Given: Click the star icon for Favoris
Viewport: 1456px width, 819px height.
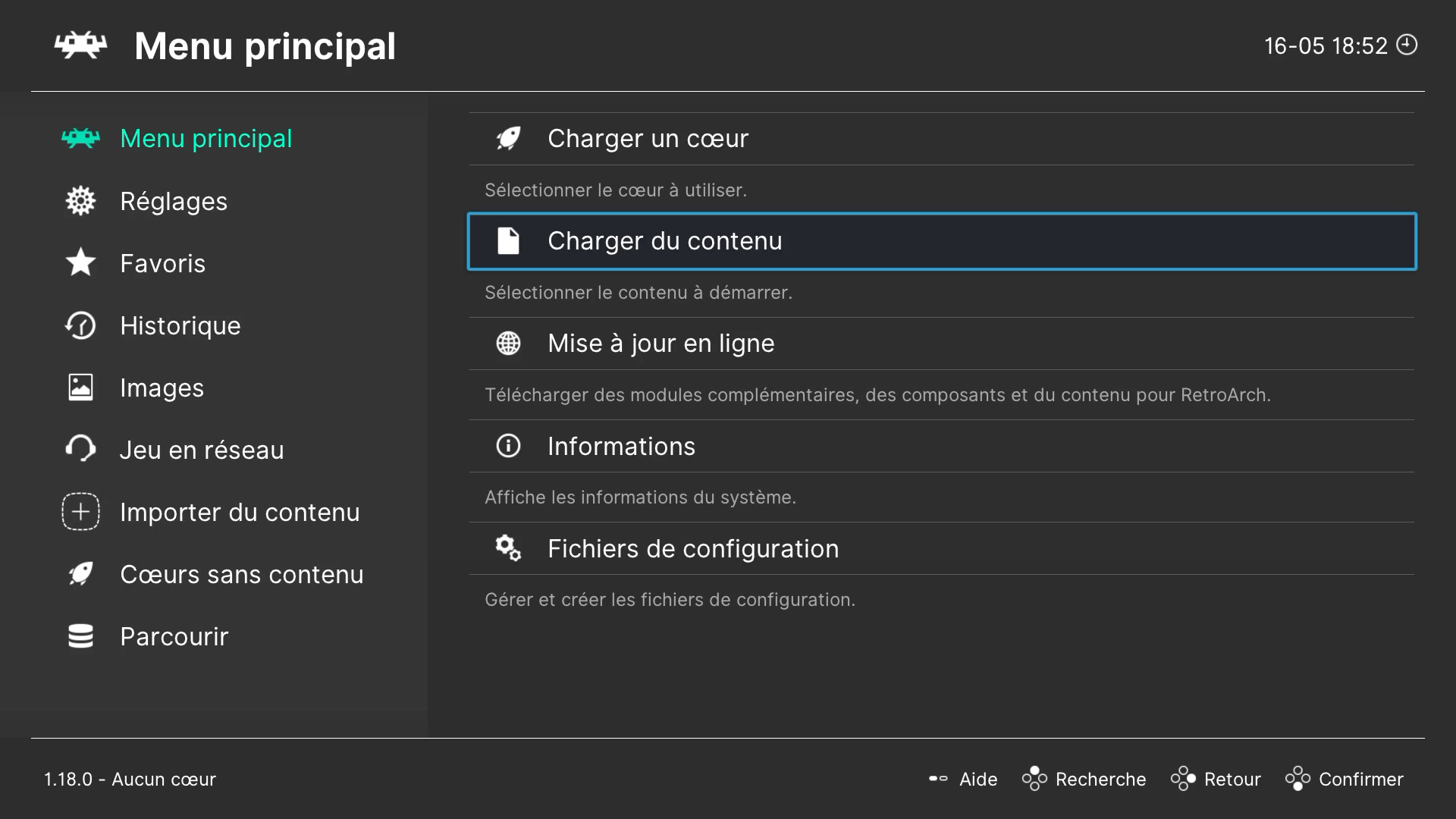Looking at the screenshot, I should click(80, 263).
